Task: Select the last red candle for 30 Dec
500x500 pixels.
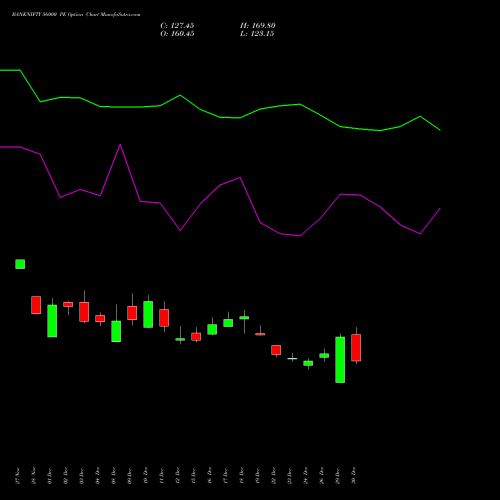Action: coord(356,348)
